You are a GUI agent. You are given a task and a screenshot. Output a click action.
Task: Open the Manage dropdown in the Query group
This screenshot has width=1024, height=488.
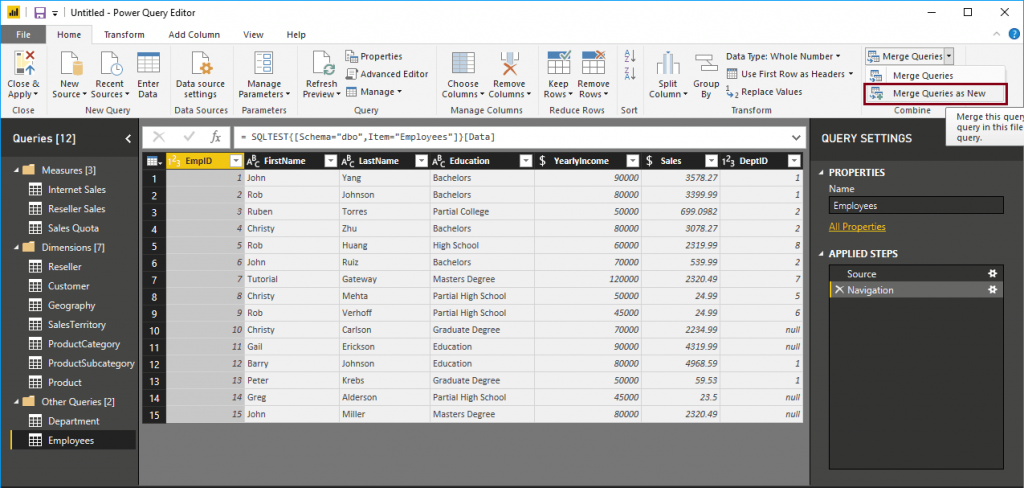tap(374, 91)
